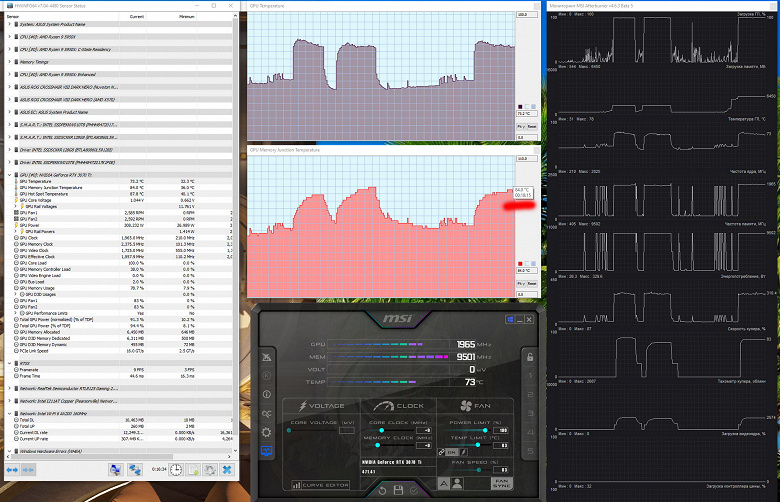Image resolution: width=780 pixels, height=502 pixels.
Task: Click the hardware monitor icon in Afterburner
Action: 267,451
